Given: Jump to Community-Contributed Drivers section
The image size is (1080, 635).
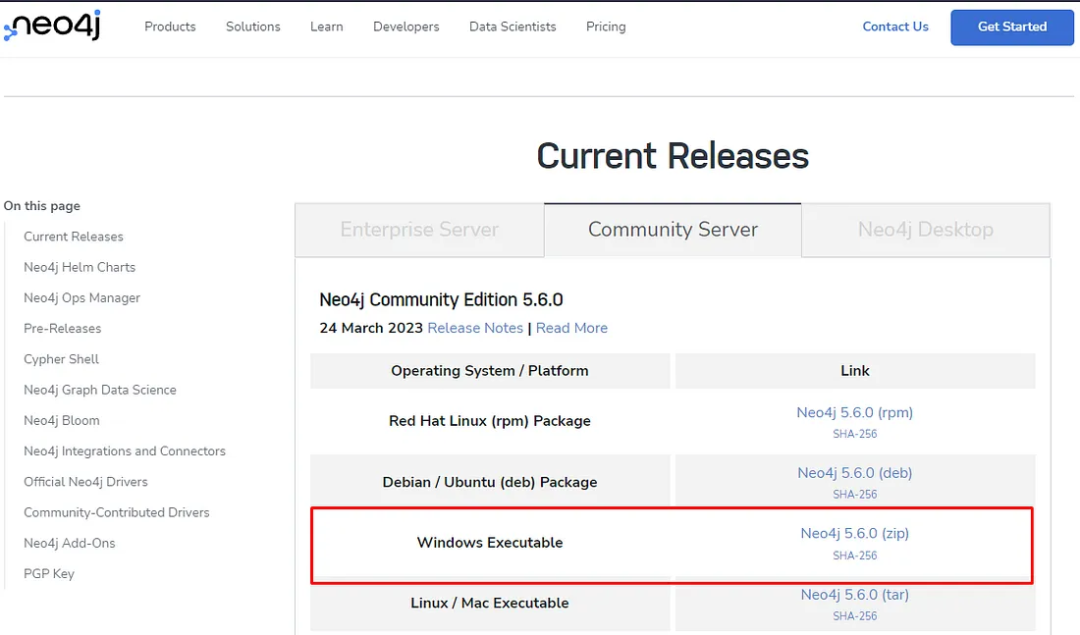Looking at the screenshot, I should pyautogui.click(x=116, y=512).
